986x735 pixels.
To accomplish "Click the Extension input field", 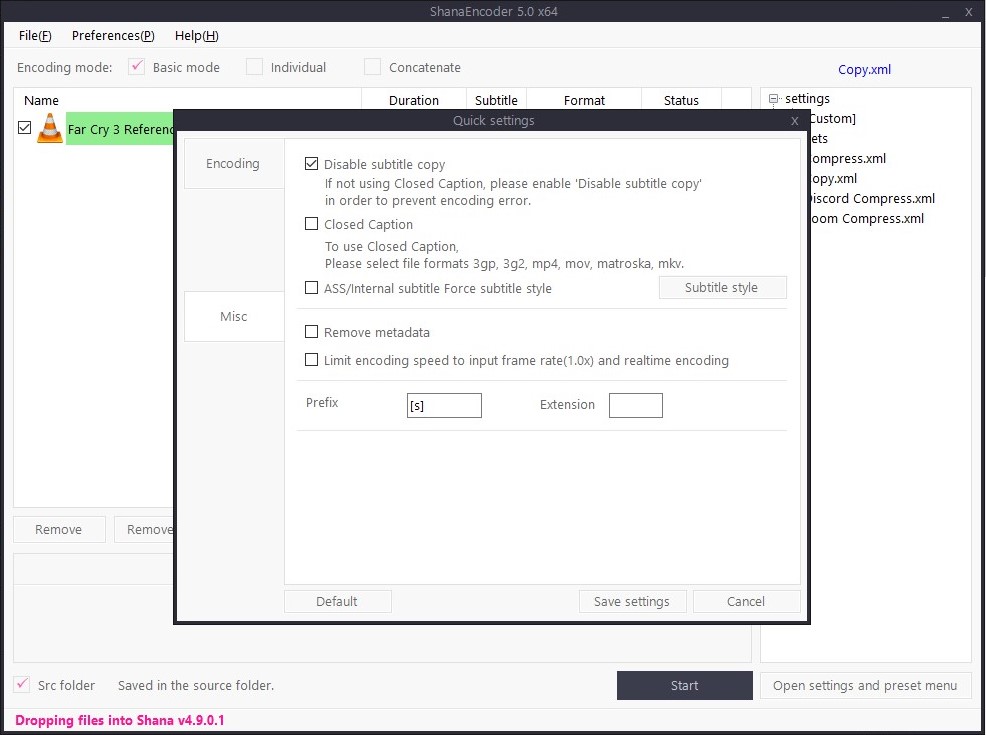I will 635,406.
